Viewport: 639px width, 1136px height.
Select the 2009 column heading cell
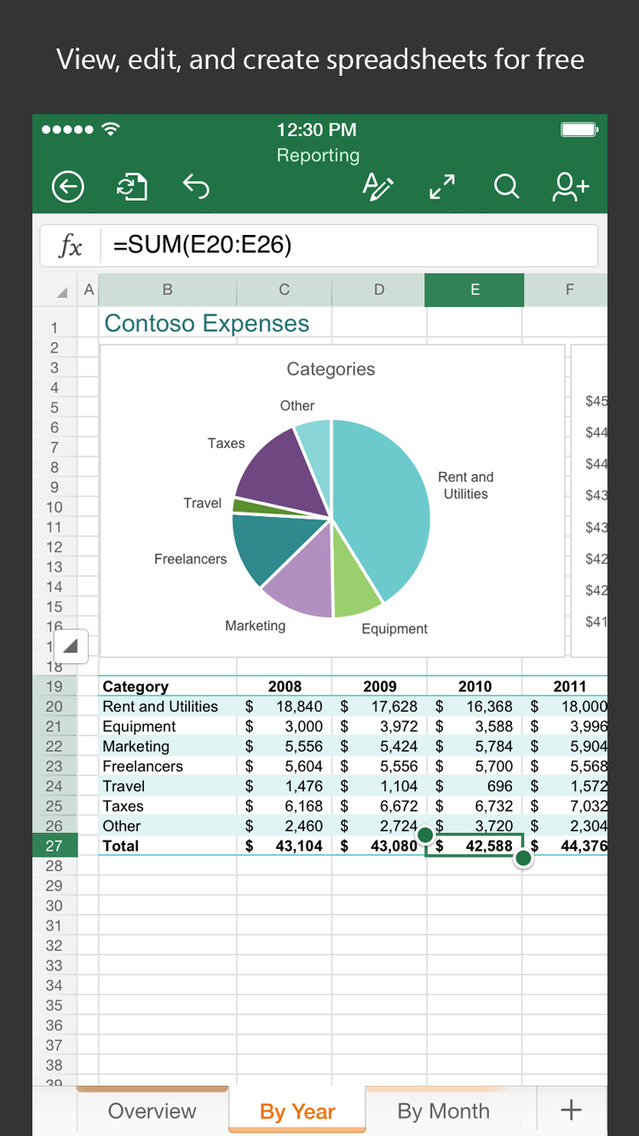tap(380, 686)
